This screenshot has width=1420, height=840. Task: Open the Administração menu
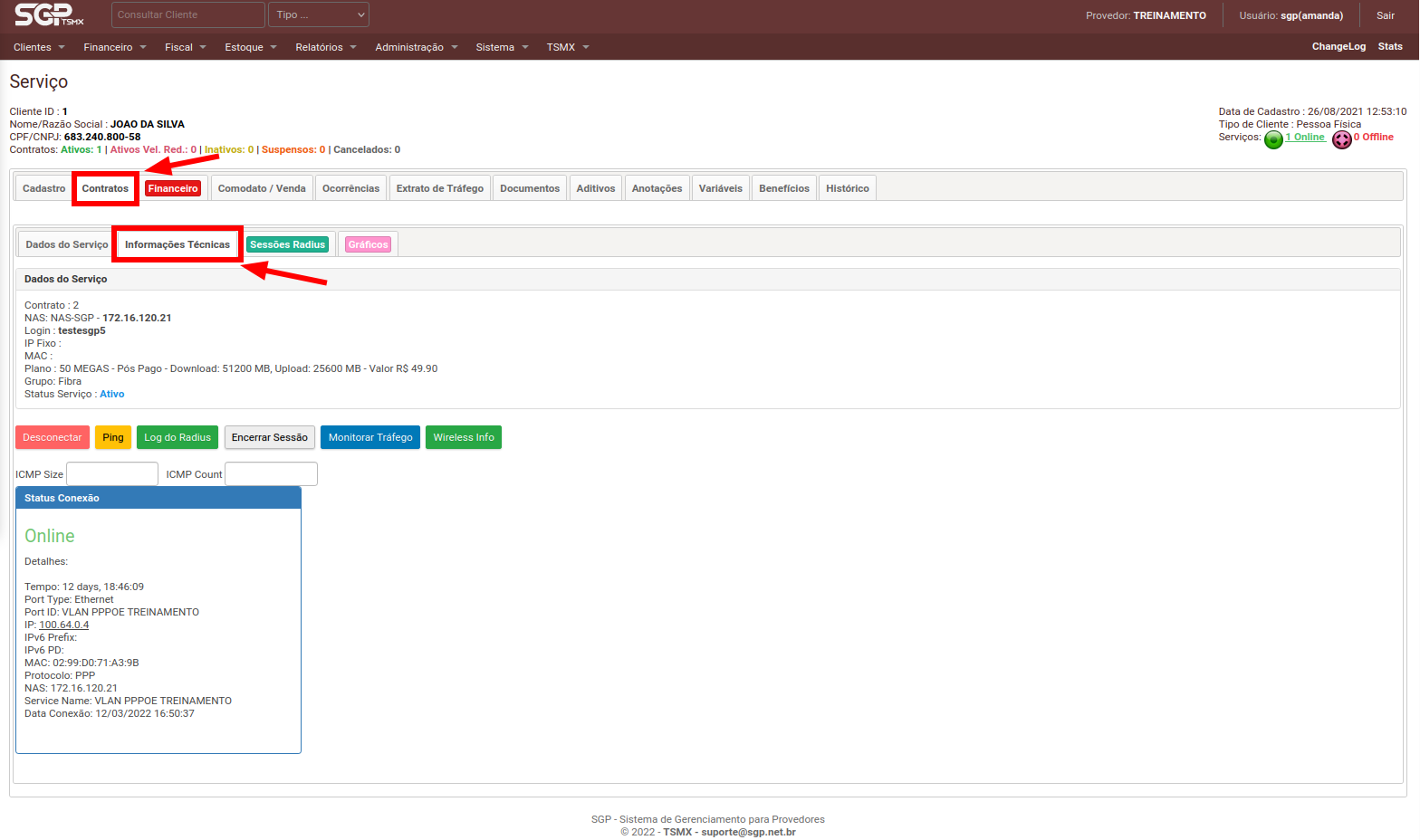416,47
